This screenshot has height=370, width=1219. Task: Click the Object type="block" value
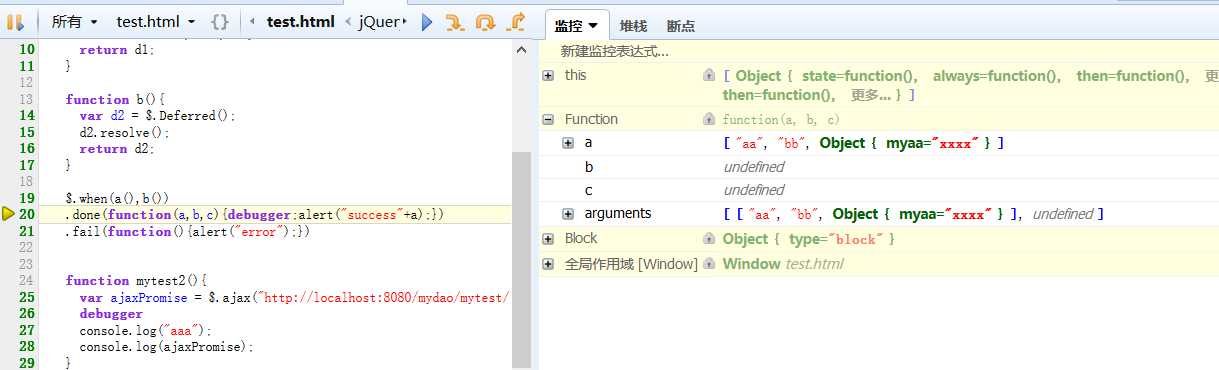(809, 239)
